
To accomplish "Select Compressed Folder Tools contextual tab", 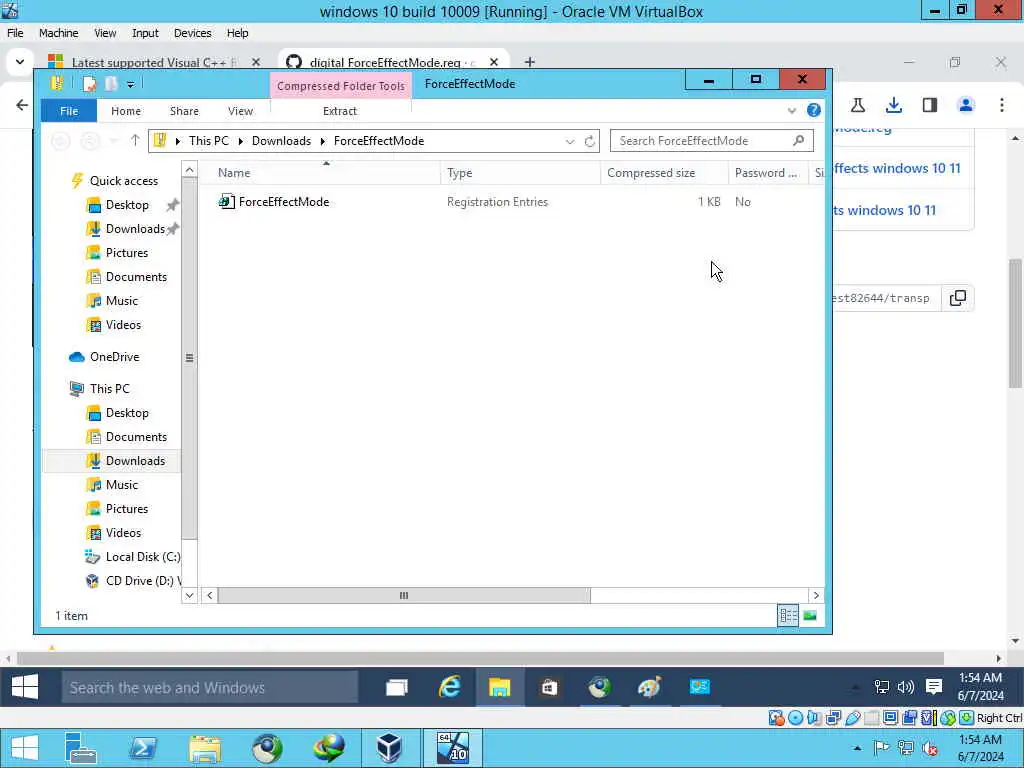I will (340, 86).
